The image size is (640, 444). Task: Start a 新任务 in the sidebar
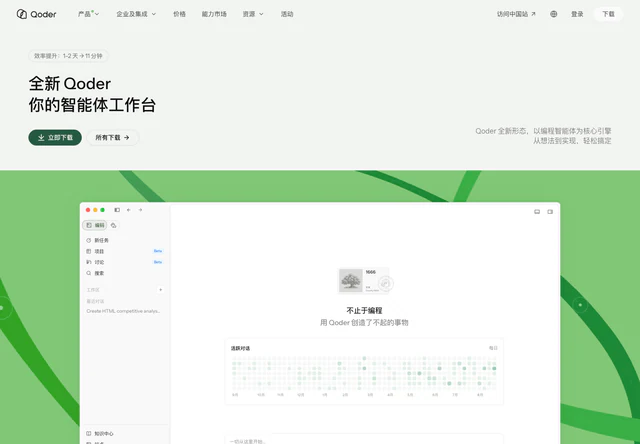point(124,240)
